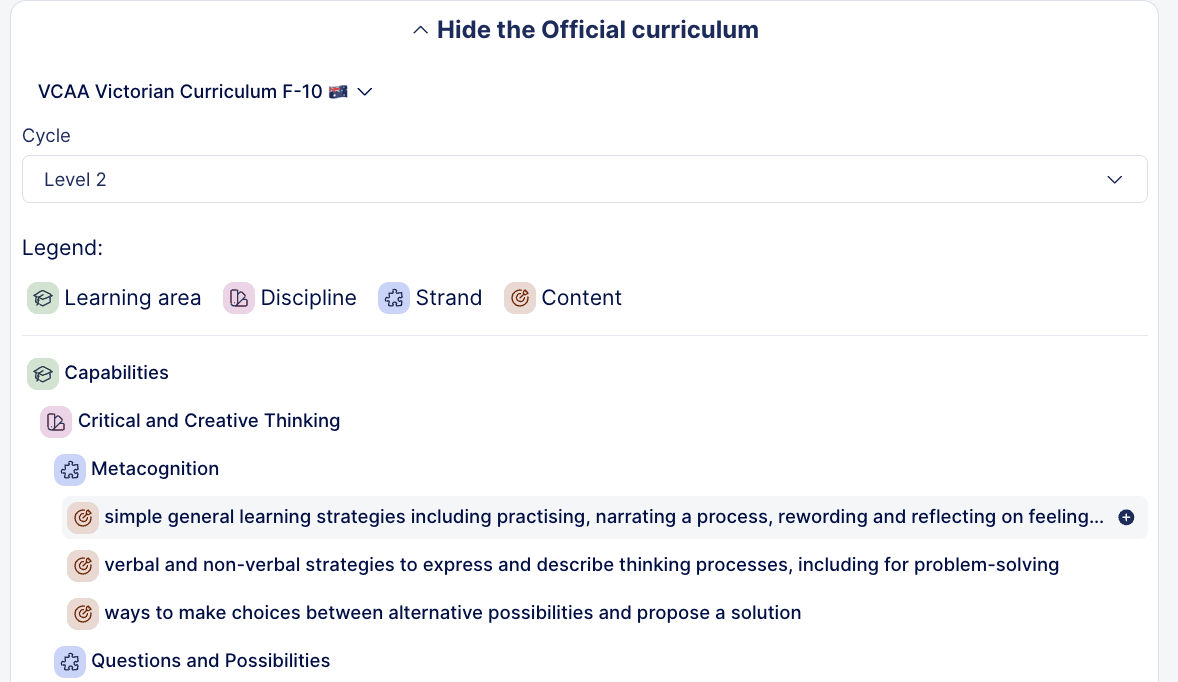Click the Critical and Creative Thinking discipline icon
The width and height of the screenshot is (1178, 682).
(x=56, y=421)
